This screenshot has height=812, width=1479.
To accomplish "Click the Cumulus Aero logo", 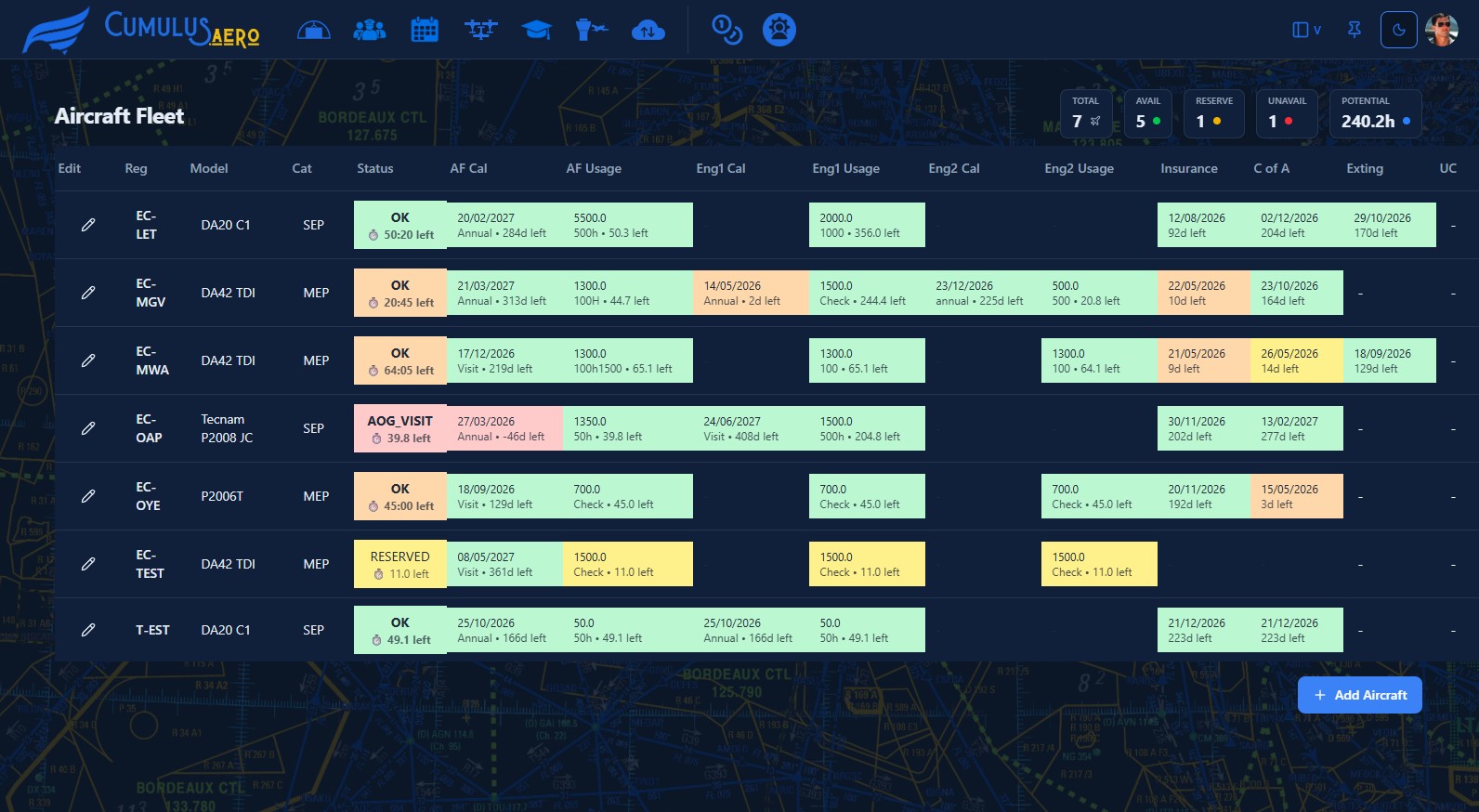I will coord(141,30).
